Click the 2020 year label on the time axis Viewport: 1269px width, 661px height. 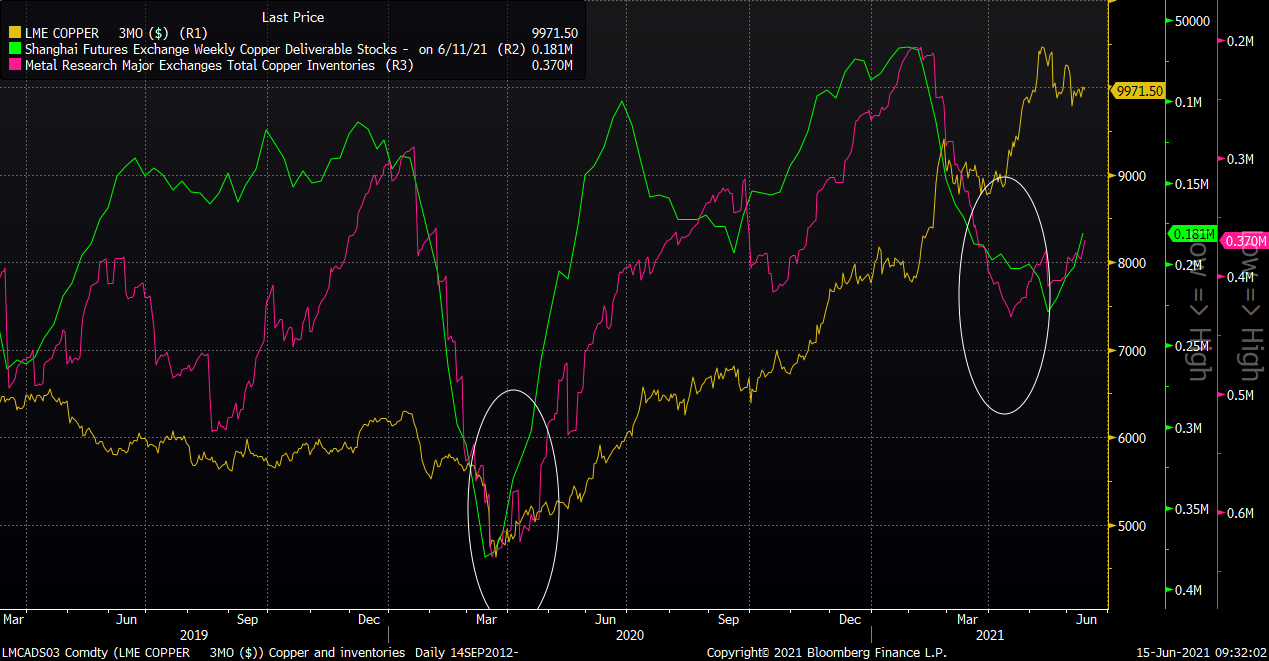click(629, 635)
